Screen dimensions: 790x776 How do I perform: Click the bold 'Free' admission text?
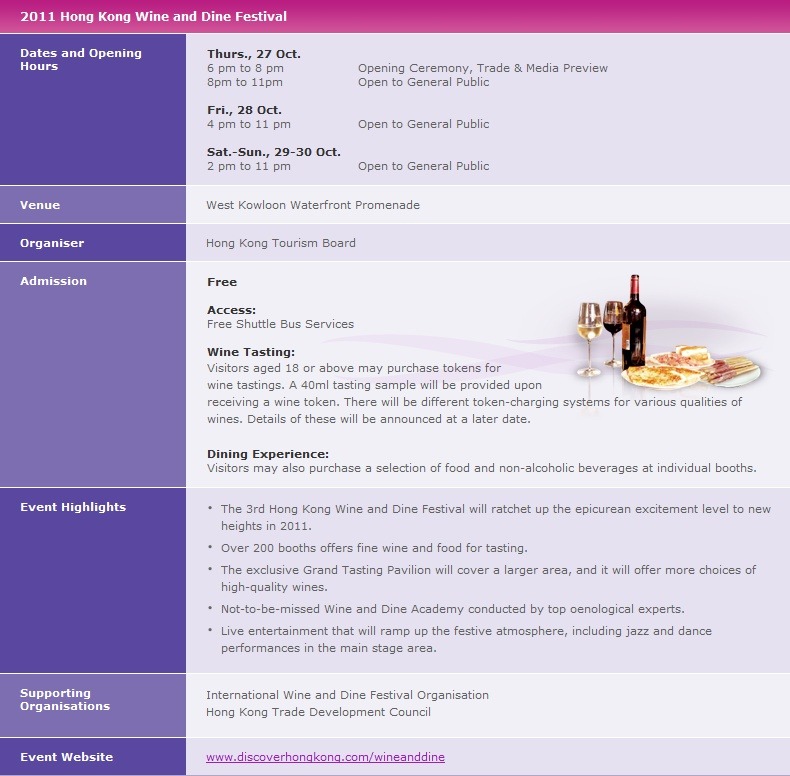coord(222,282)
